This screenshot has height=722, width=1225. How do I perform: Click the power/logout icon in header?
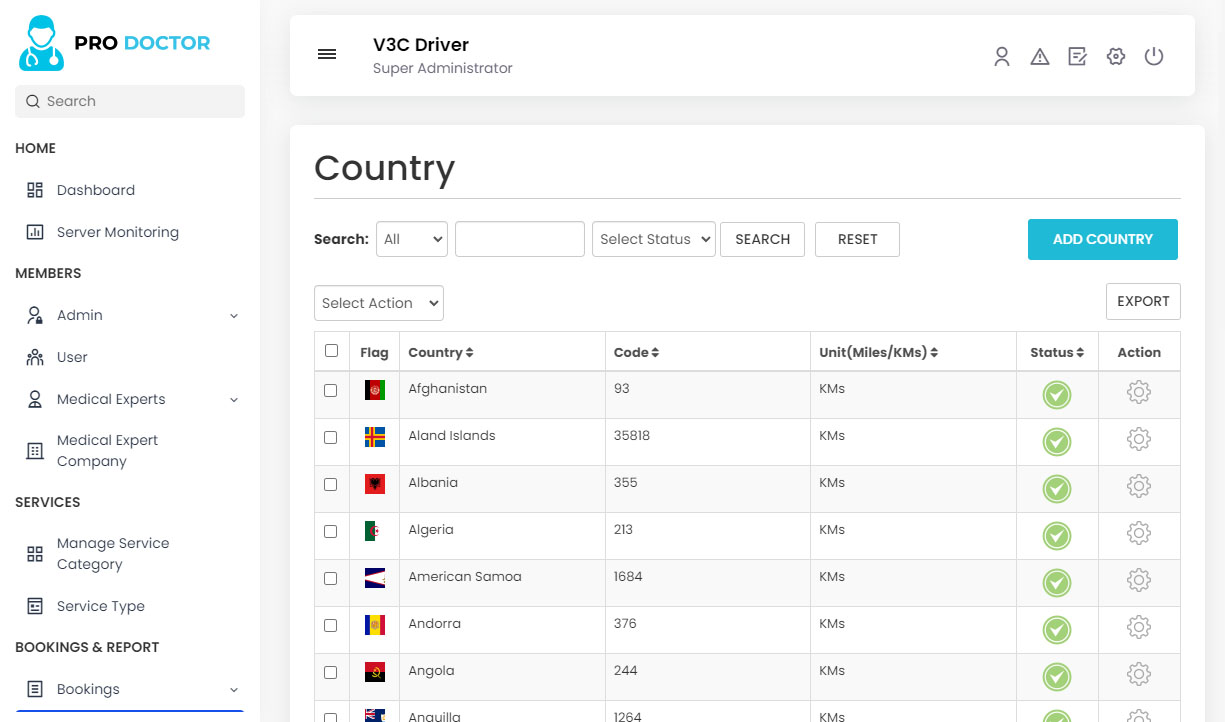point(1154,56)
